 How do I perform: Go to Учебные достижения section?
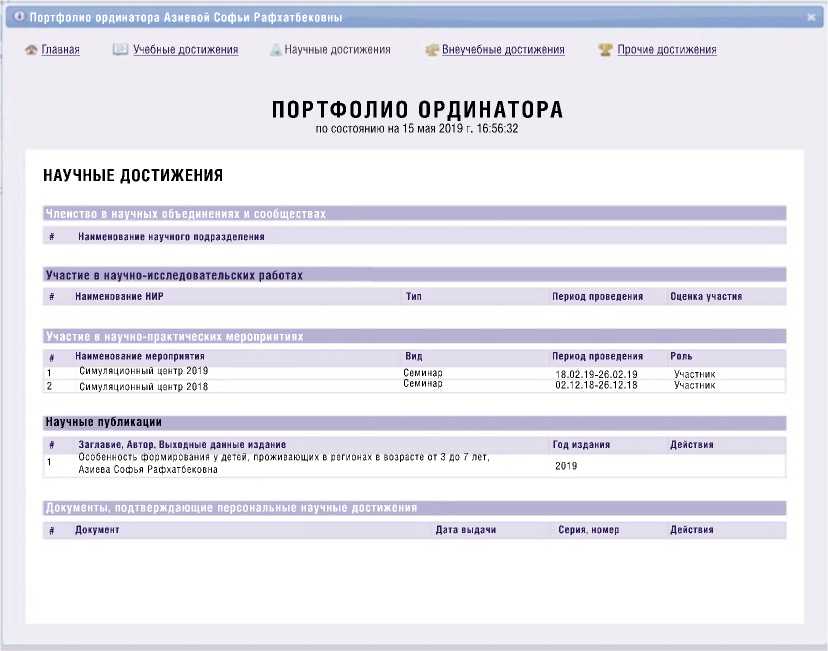(185, 50)
